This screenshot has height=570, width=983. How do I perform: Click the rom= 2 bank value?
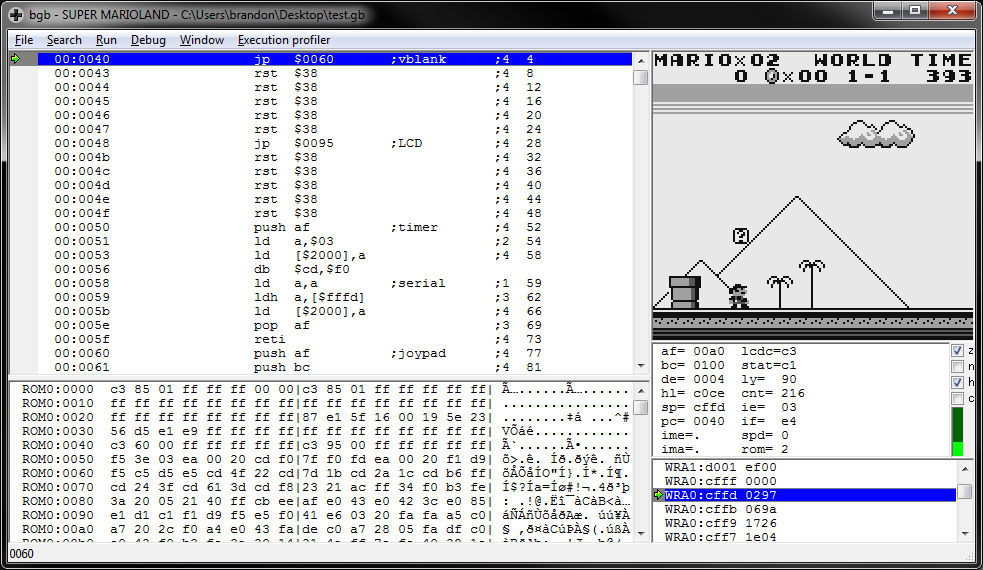(x=765, y=450)
